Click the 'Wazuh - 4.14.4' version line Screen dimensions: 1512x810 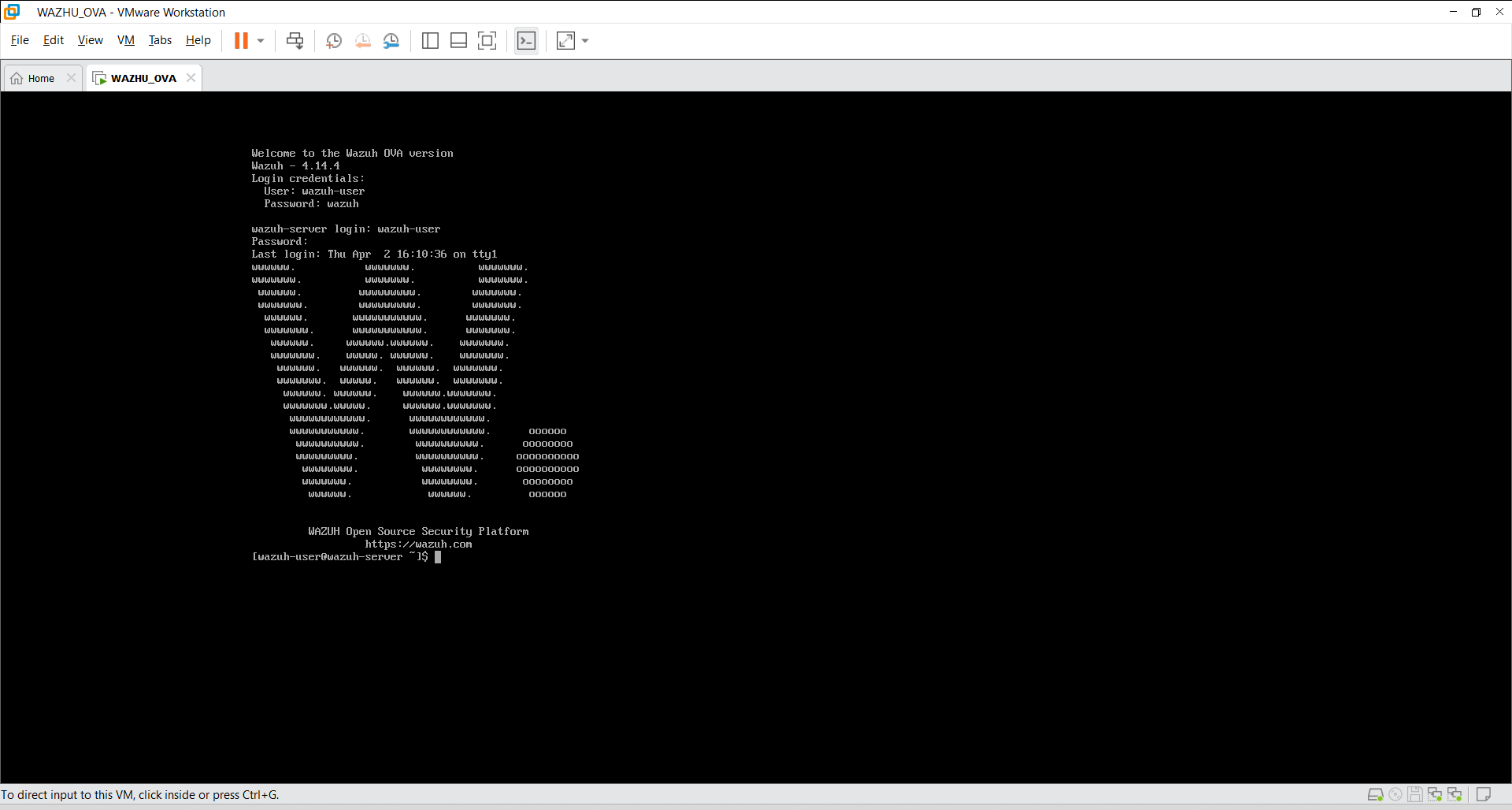[x=295, y=166]
